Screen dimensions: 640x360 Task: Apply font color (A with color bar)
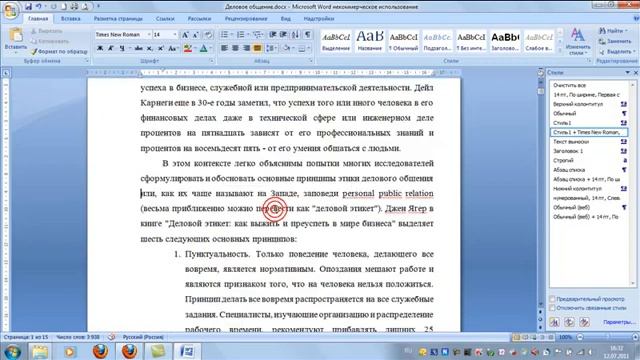(x=203, y=48)
